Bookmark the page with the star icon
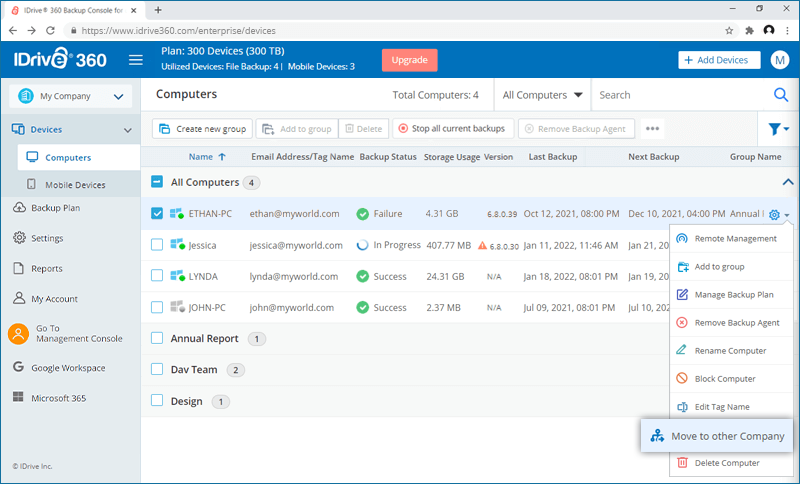800x484 pixels. coord(729,31)
